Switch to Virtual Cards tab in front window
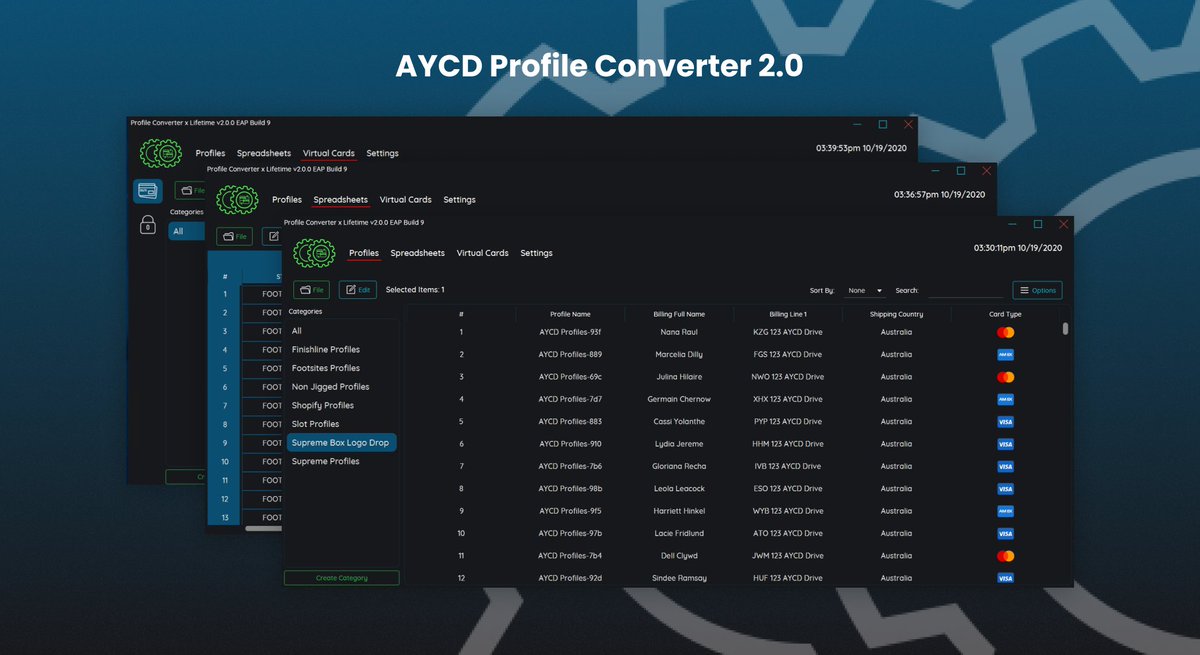 (483, 253)
